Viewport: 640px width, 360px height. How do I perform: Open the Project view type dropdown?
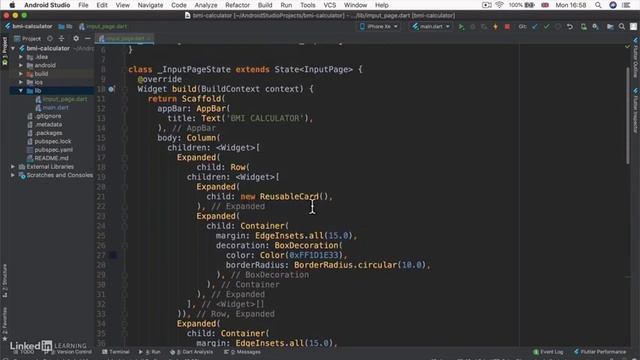click(x=27, y=38)
